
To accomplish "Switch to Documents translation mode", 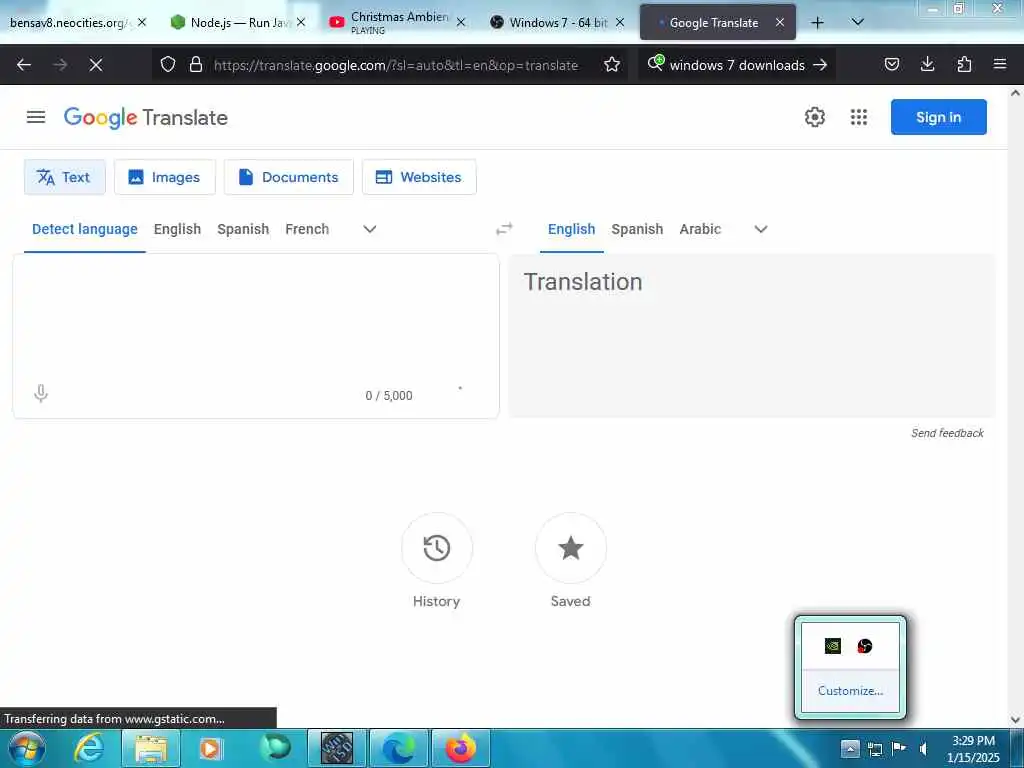I will pos(289,177).
